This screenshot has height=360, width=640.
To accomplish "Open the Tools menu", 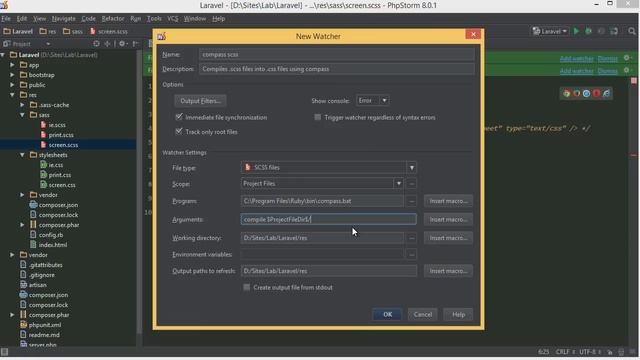I will (x=154, y=19).
